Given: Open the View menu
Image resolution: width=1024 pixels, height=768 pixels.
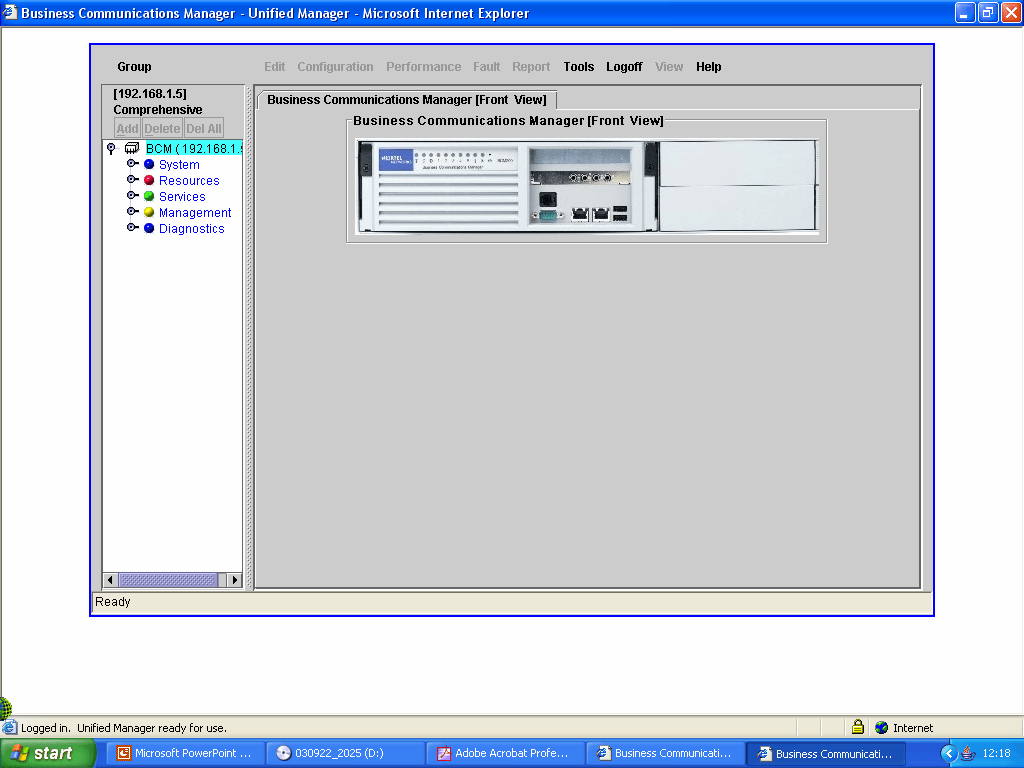Looking at the screenshot, I should (669, 67).
